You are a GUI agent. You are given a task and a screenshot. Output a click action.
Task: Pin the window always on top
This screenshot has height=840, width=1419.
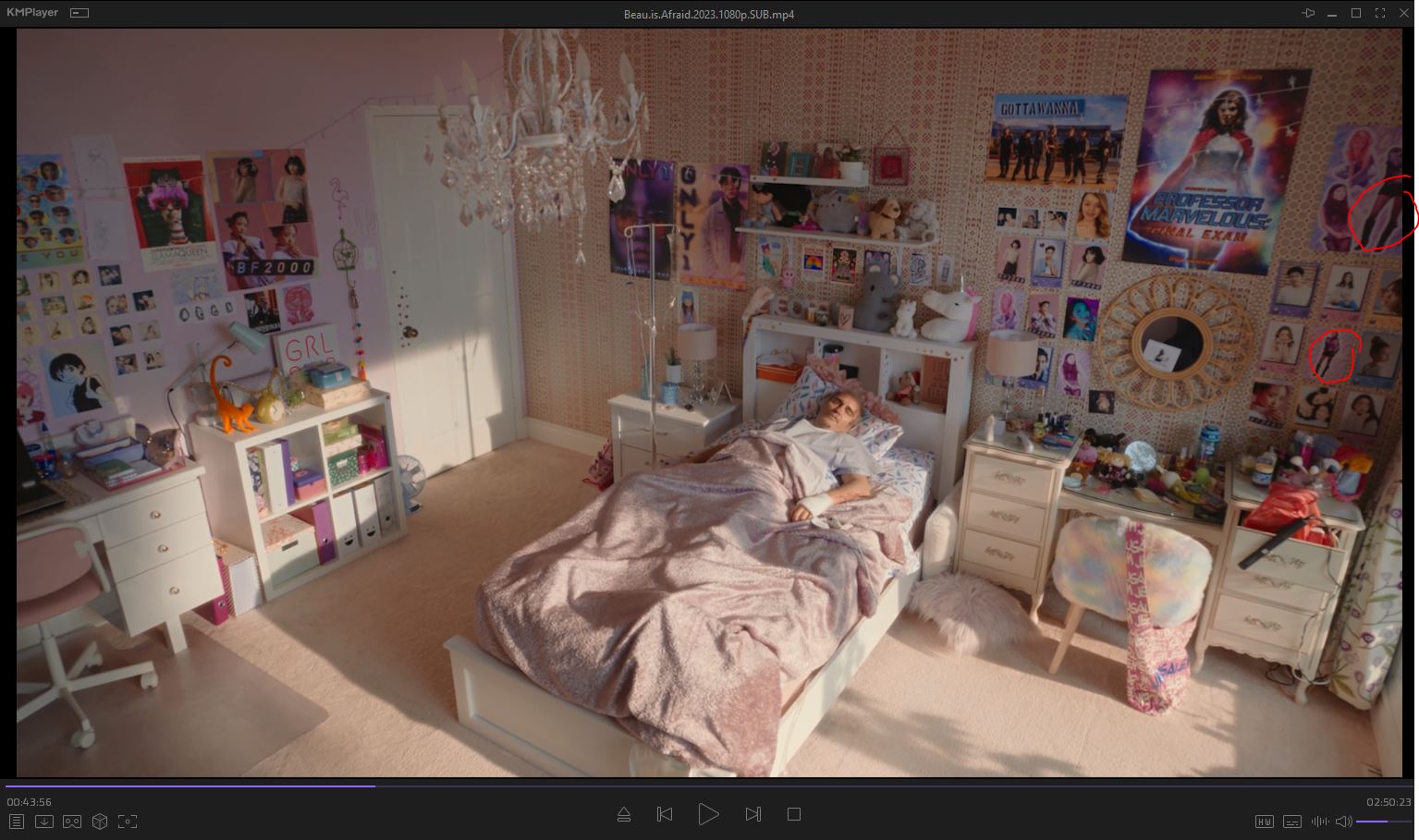[1308, 13]
